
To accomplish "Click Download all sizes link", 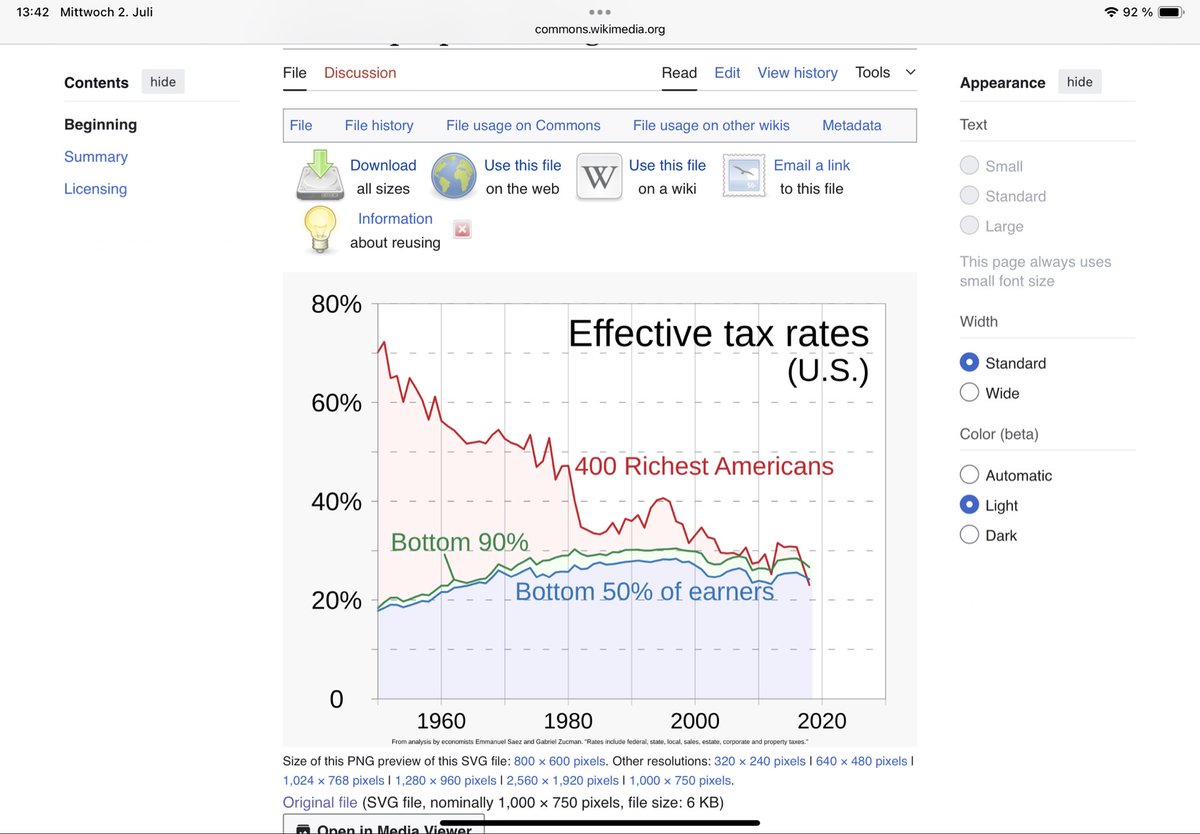I will (383, 165).
